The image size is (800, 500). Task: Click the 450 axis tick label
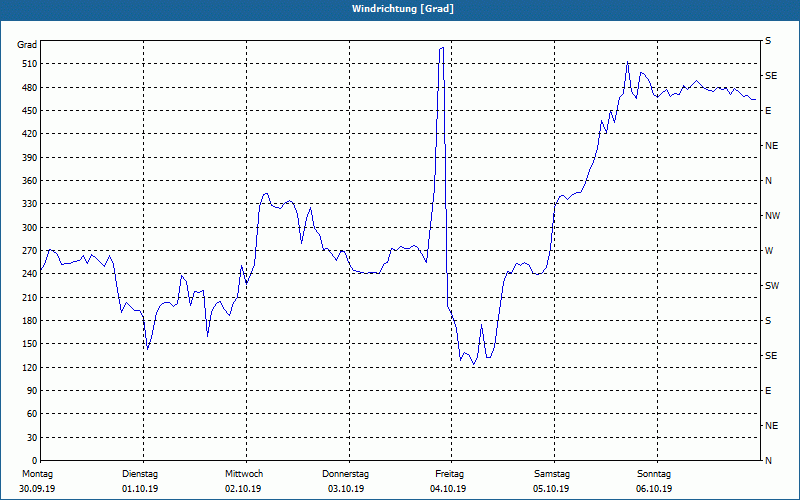click(x=30, y=111)
